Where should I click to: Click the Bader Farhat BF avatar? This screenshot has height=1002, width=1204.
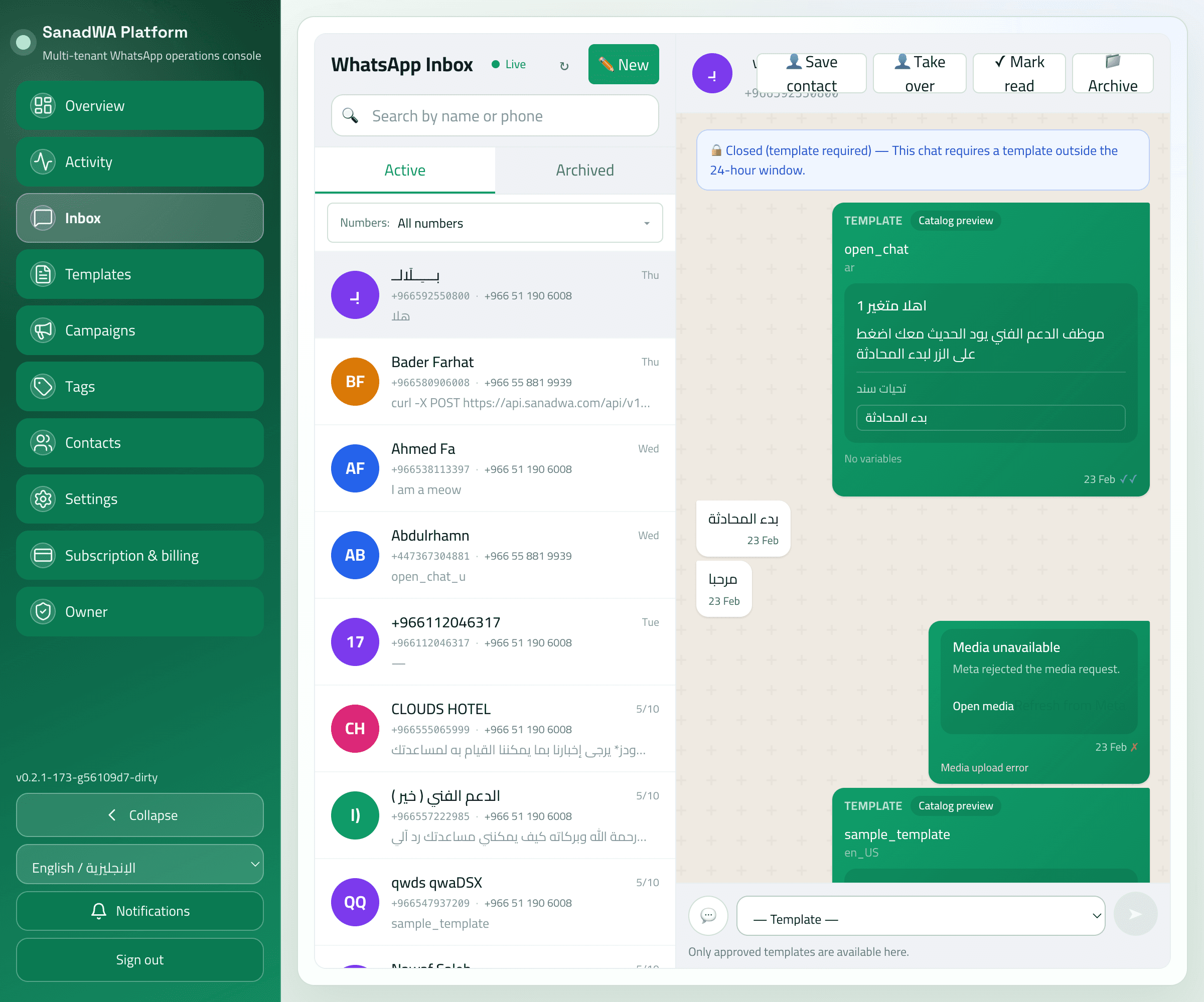click(x=355, y=382)
